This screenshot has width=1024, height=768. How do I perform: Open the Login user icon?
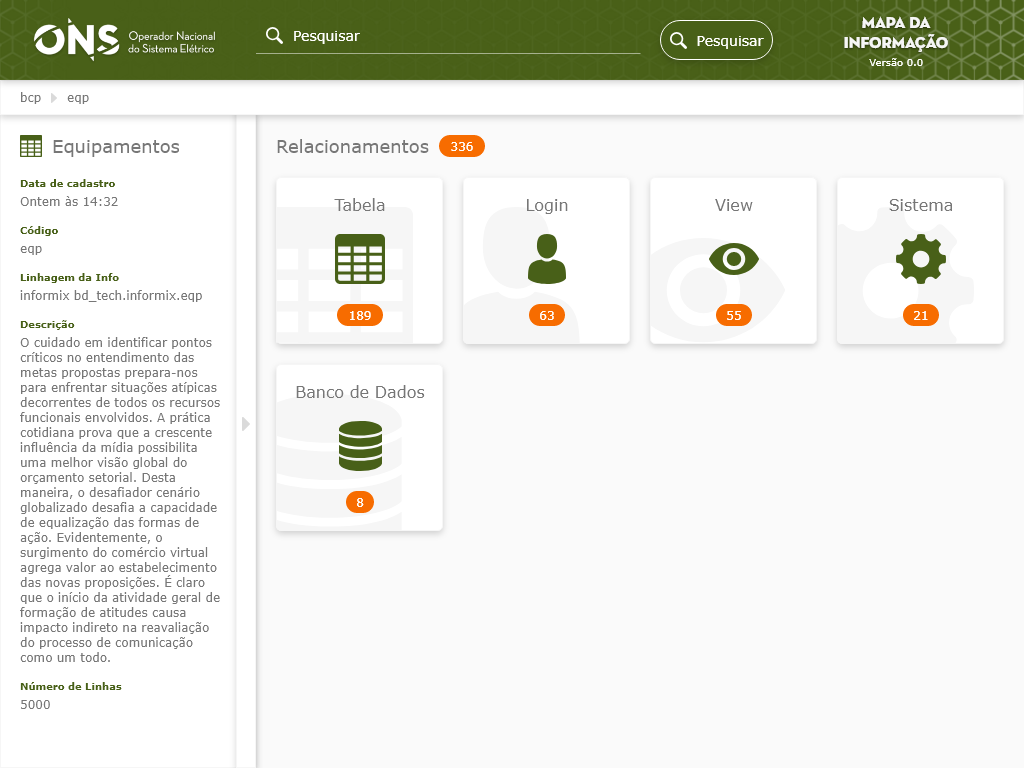click(547, 259)
